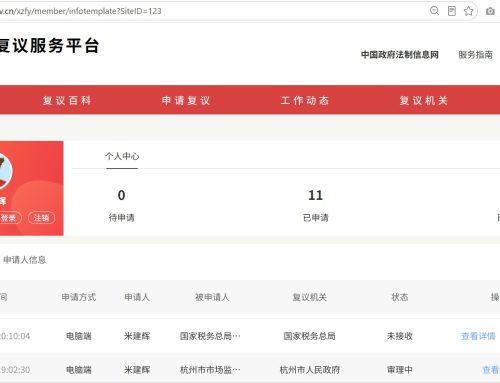Click 未接收 status cell

tap(400, 336)
